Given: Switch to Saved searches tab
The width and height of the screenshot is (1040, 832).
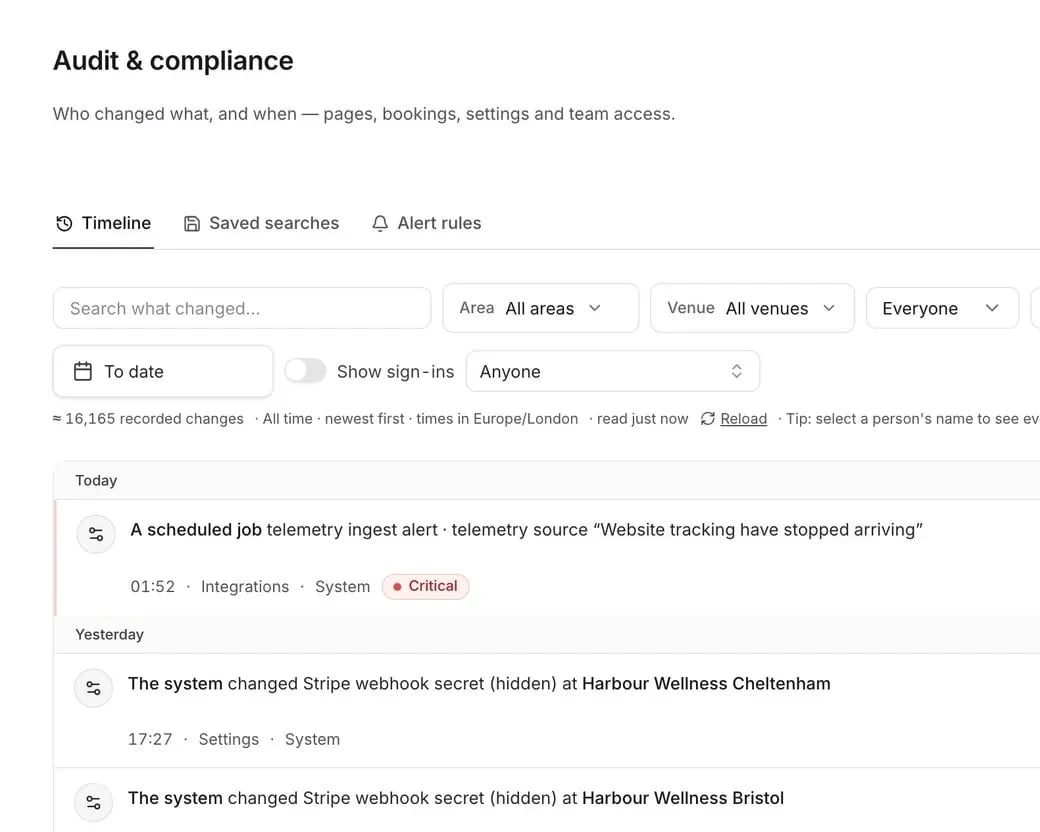Looking at the screenshot, I should point(261,224).
